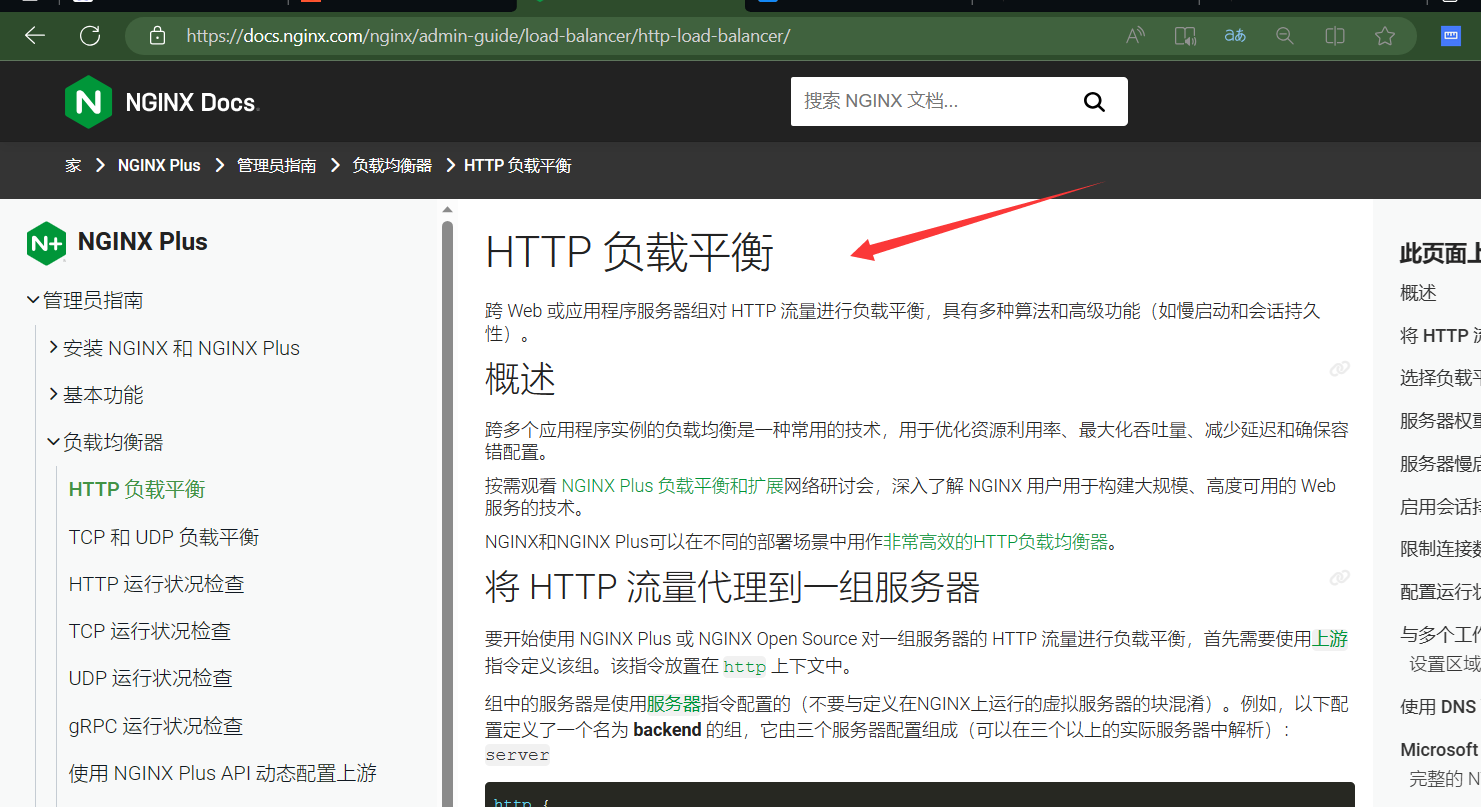
Task: Open the page translate options icon
Action: pos(1235,36)
